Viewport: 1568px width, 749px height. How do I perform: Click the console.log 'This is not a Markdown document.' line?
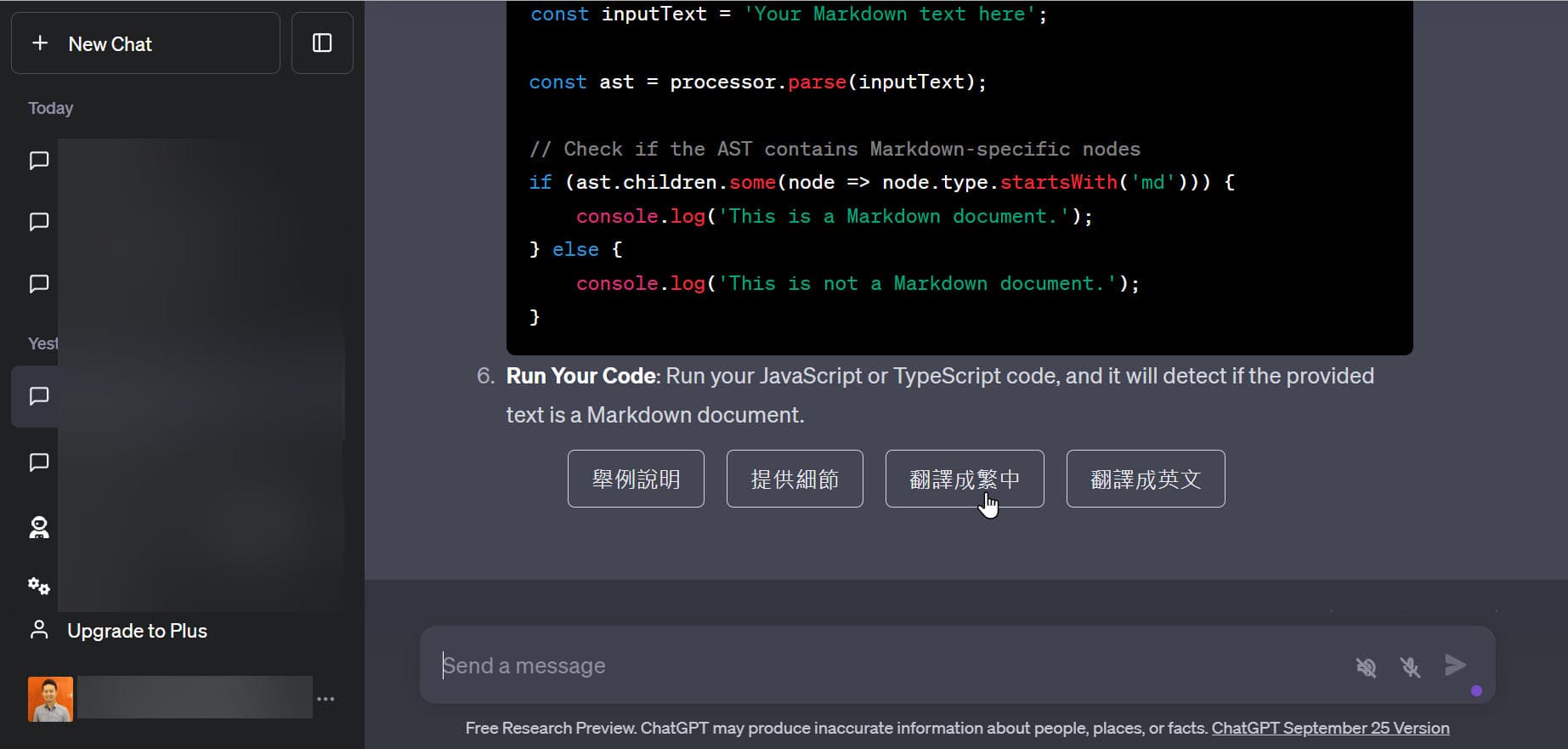[x=858, y=283]
